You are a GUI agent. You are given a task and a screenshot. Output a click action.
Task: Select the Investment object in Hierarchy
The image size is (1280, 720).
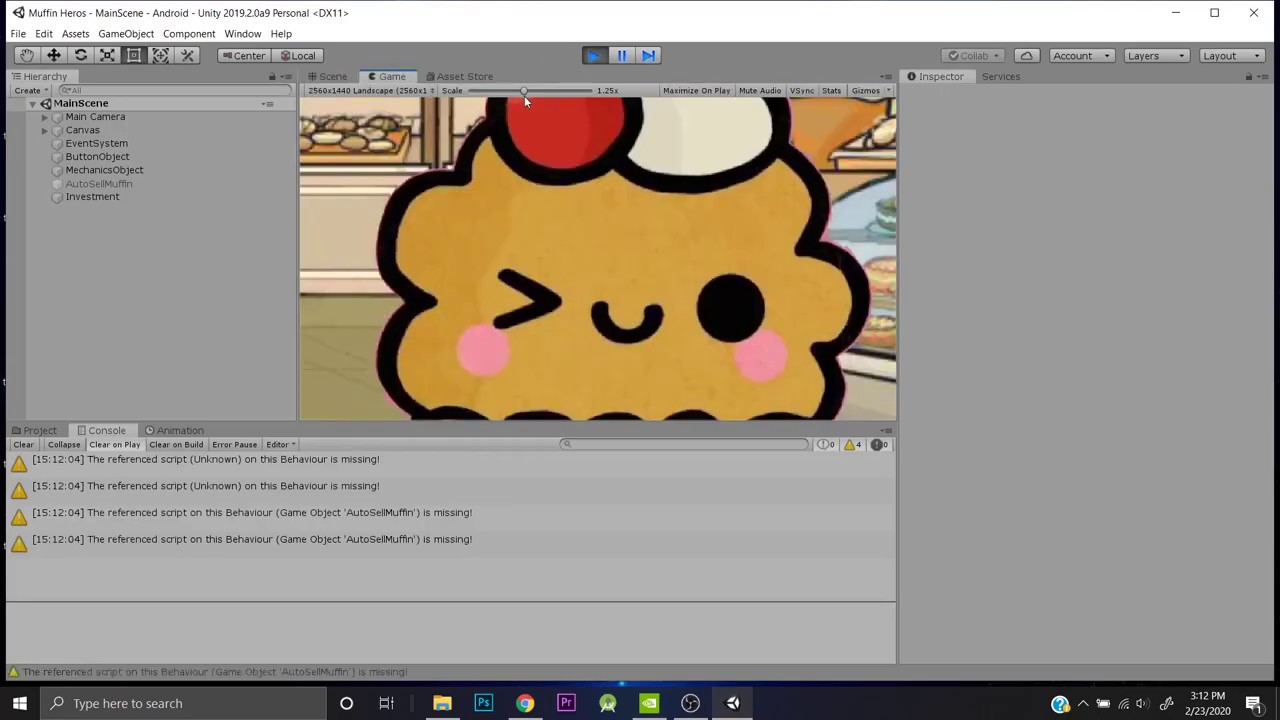[92, 197]
